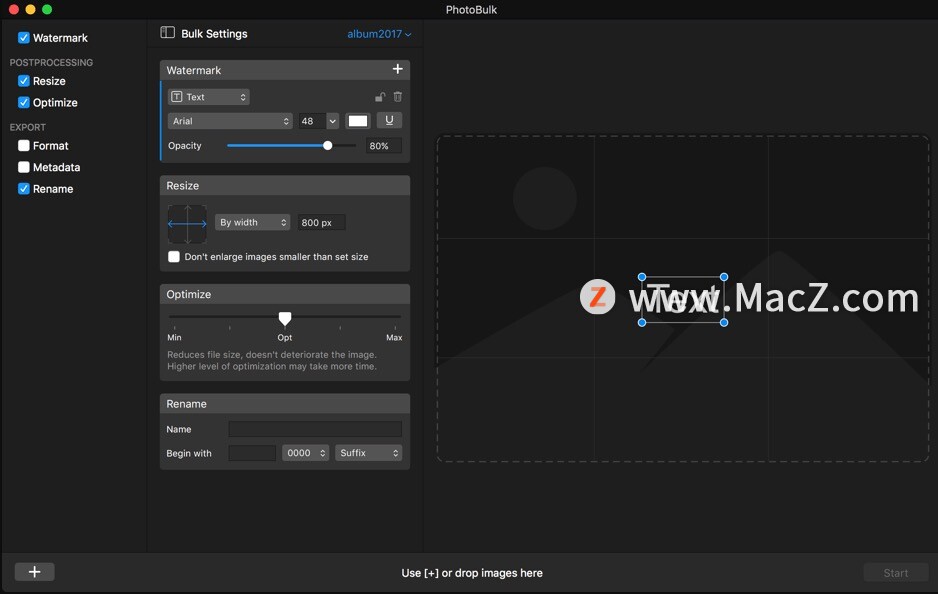Click the Watermark section header
Image resolution: width=938 pixels, height=594 pixels.
pos(285,70)
